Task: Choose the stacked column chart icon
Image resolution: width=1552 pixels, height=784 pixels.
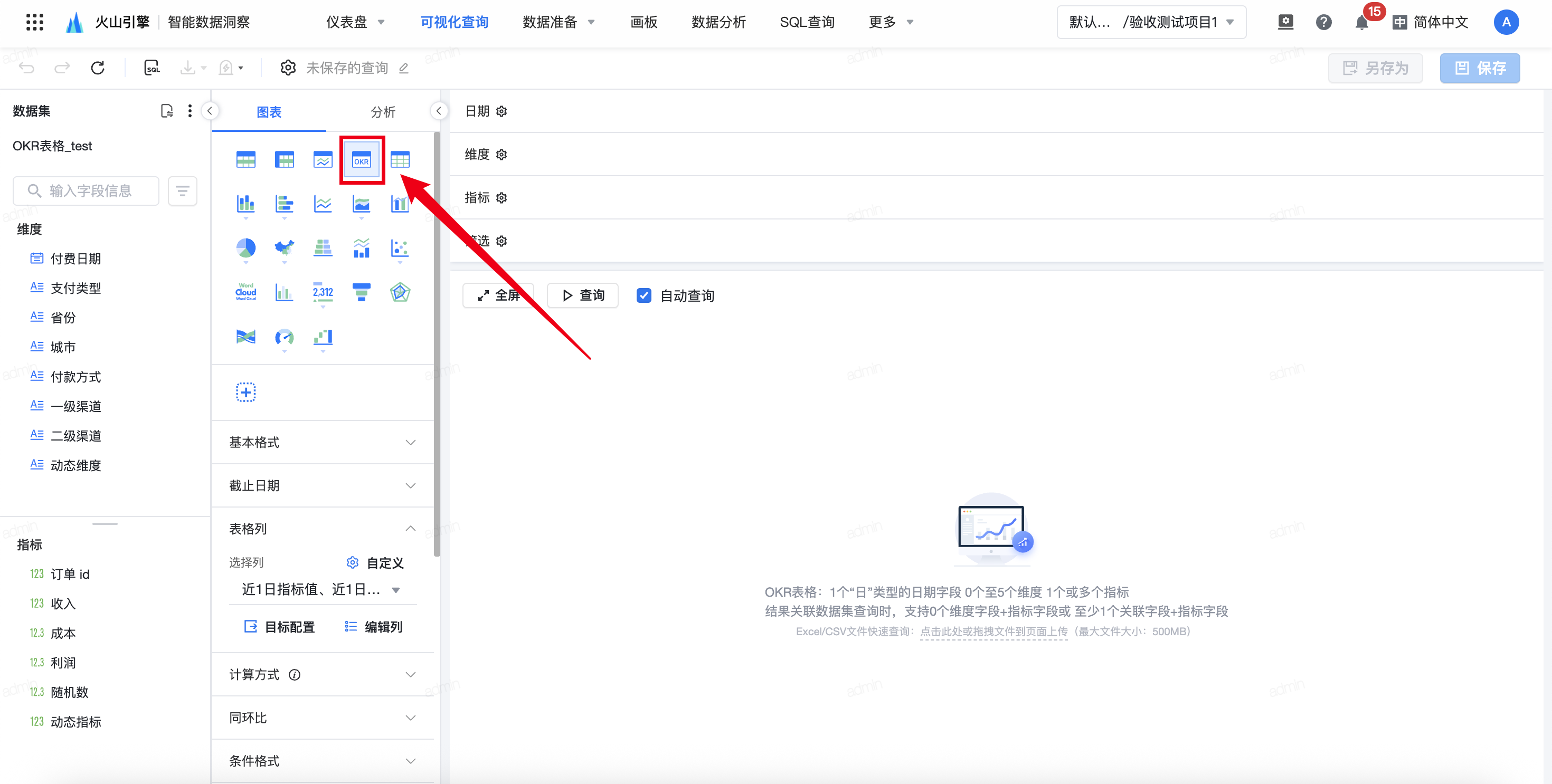Action: tap(246, 204)
